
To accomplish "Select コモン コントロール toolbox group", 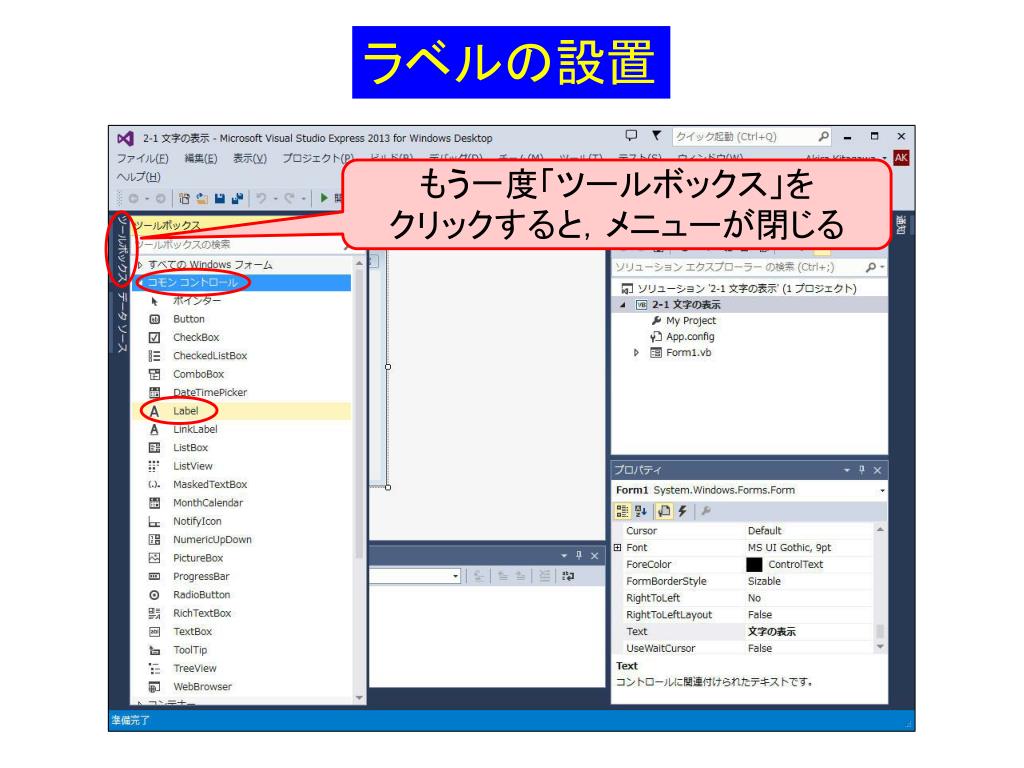I will (243, 282).
